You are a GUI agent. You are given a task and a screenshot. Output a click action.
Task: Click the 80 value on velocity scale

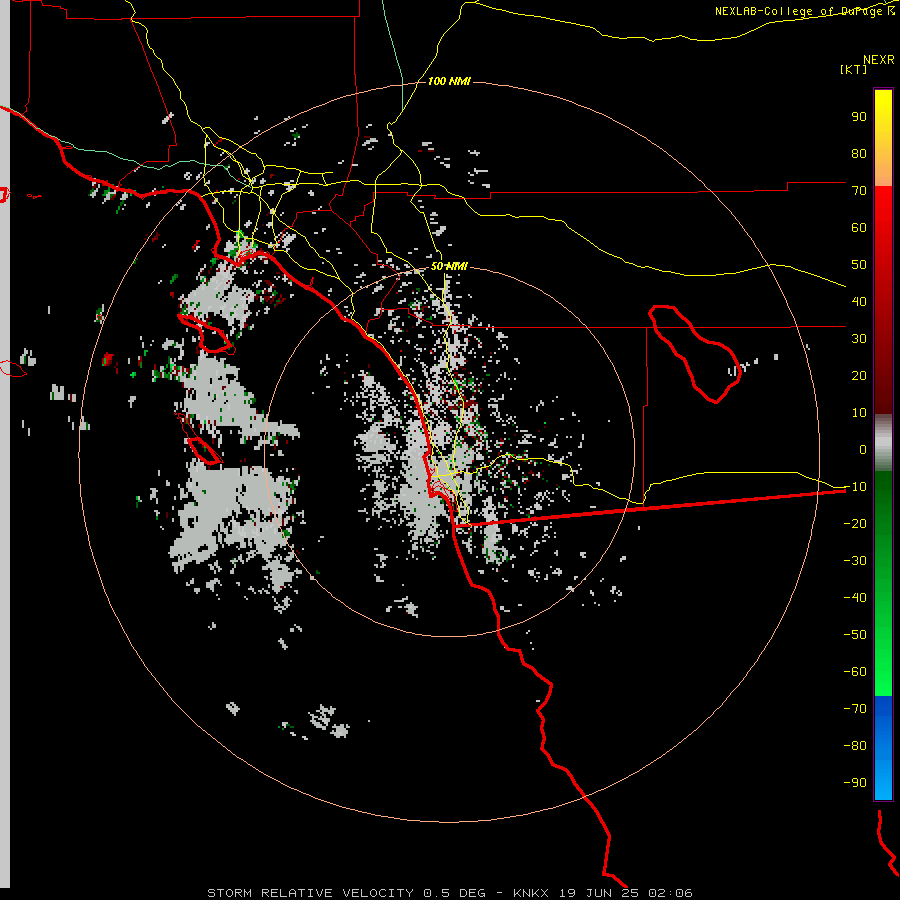pyautogui.click(x=859, y=153)
